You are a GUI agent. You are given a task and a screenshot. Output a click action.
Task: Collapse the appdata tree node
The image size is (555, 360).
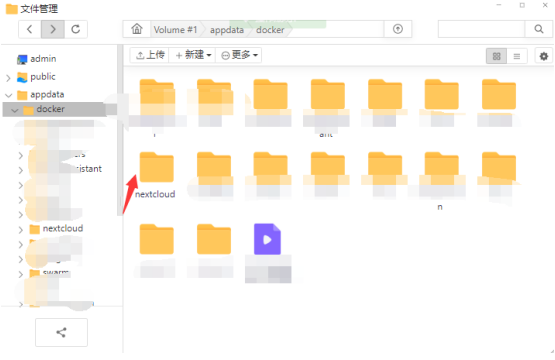(x=8, y=95)
